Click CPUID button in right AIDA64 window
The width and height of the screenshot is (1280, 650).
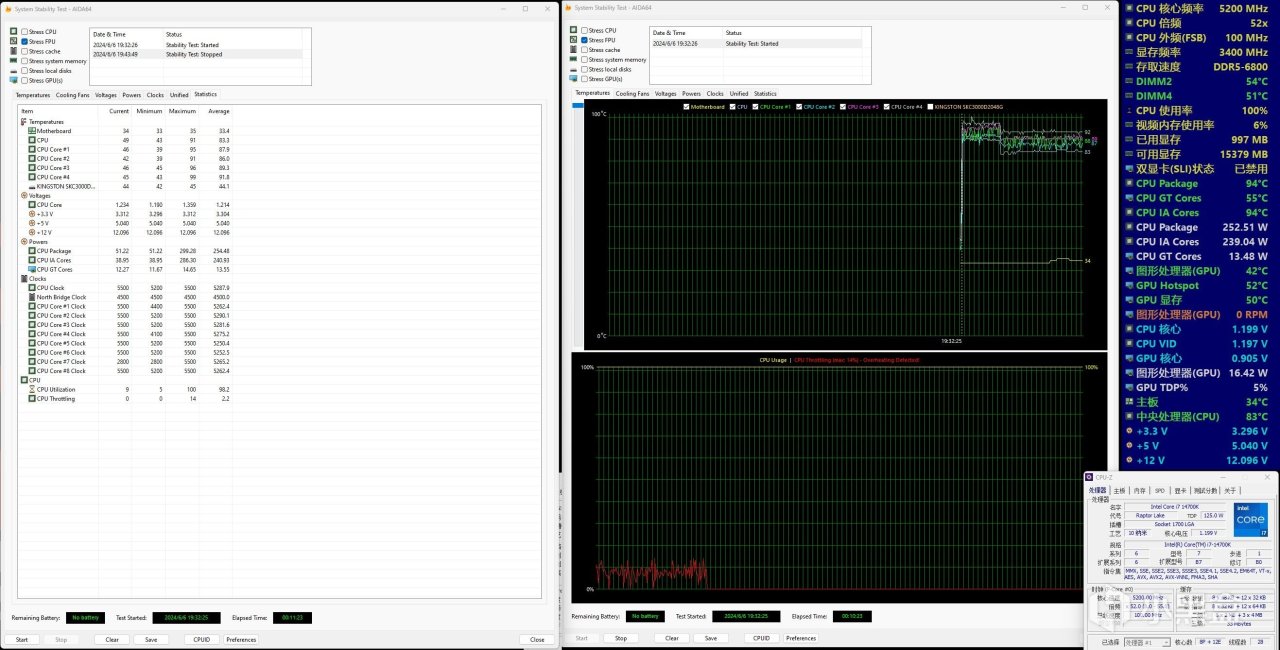click(761, 638)
